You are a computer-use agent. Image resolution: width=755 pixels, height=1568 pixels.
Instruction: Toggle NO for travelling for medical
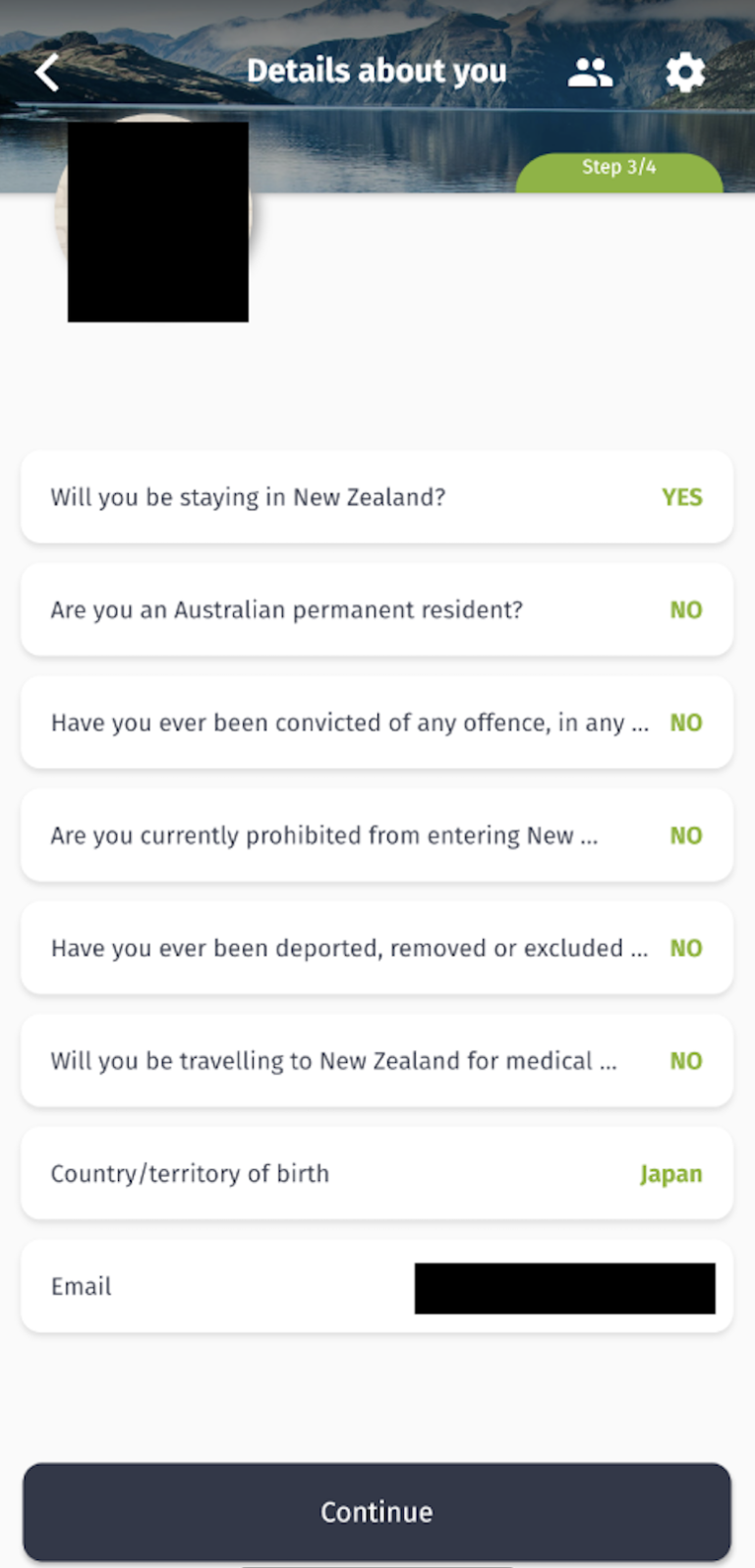tap(685, 1062)
